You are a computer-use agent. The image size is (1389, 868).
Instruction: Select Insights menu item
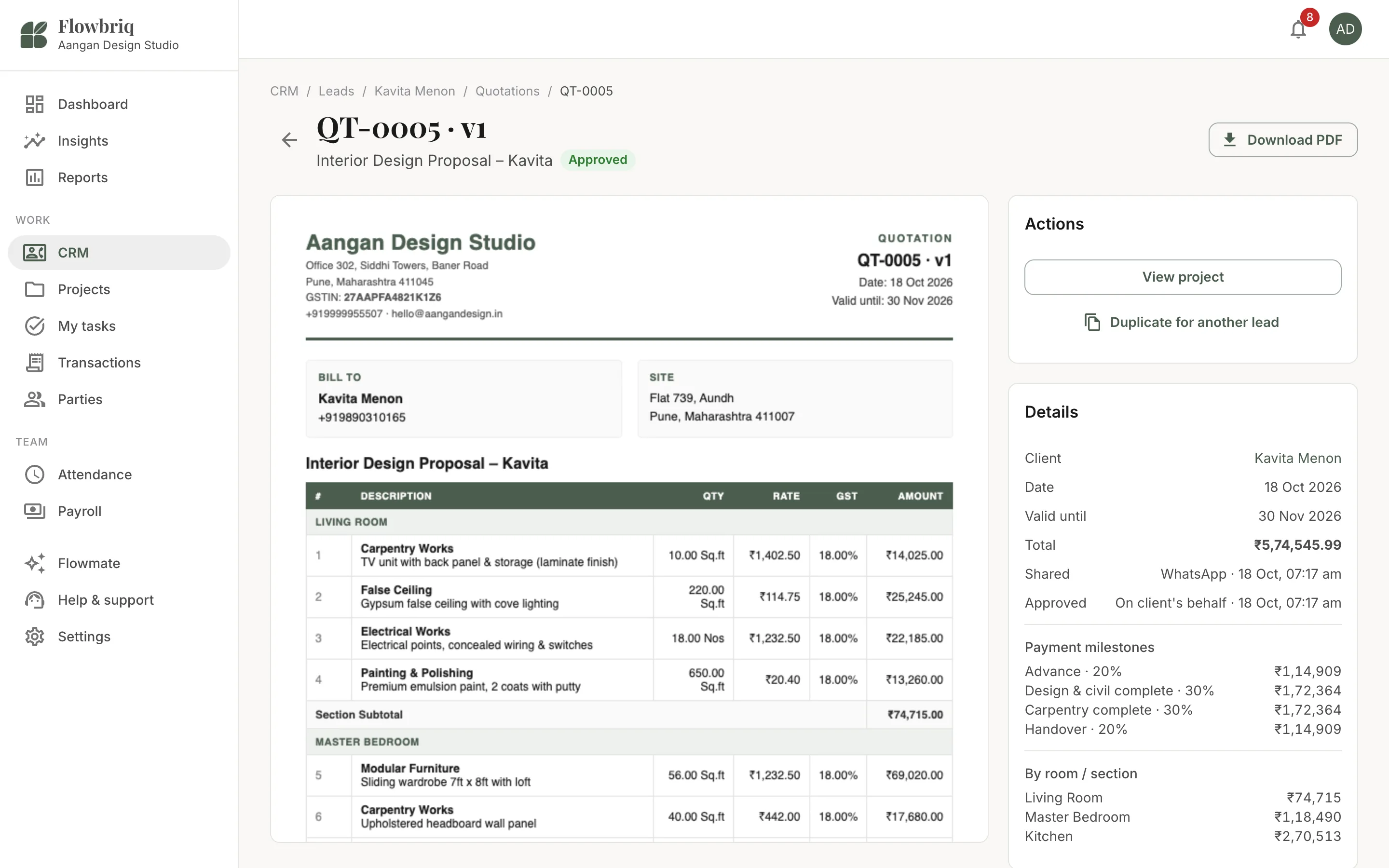119,141
